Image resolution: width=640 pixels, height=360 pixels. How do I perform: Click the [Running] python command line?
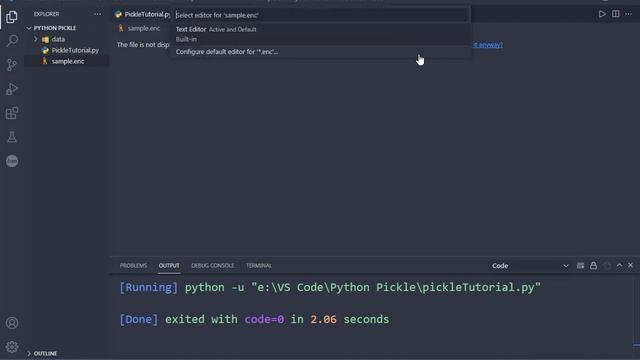tap(330, 287)
